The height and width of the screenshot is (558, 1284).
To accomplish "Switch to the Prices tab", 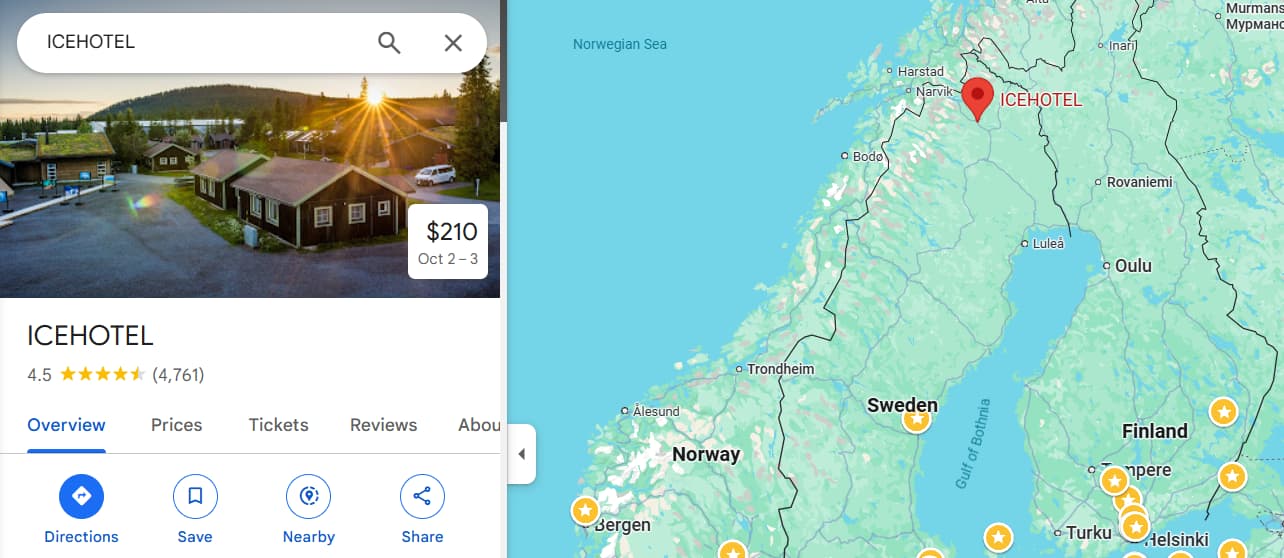I will click(177, 425).
